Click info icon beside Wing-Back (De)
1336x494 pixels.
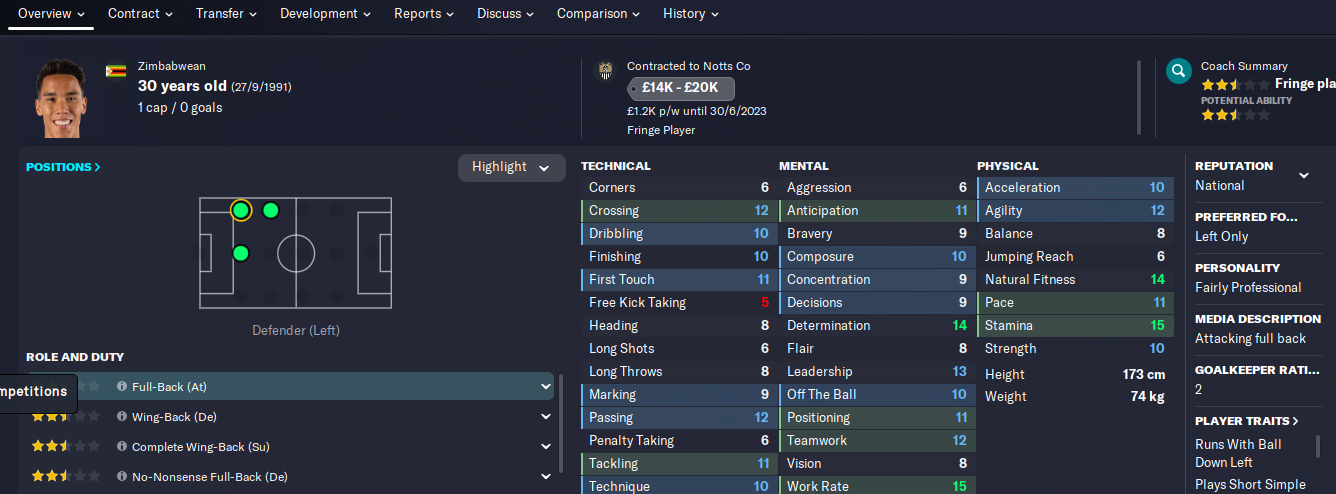click(122, 417)
